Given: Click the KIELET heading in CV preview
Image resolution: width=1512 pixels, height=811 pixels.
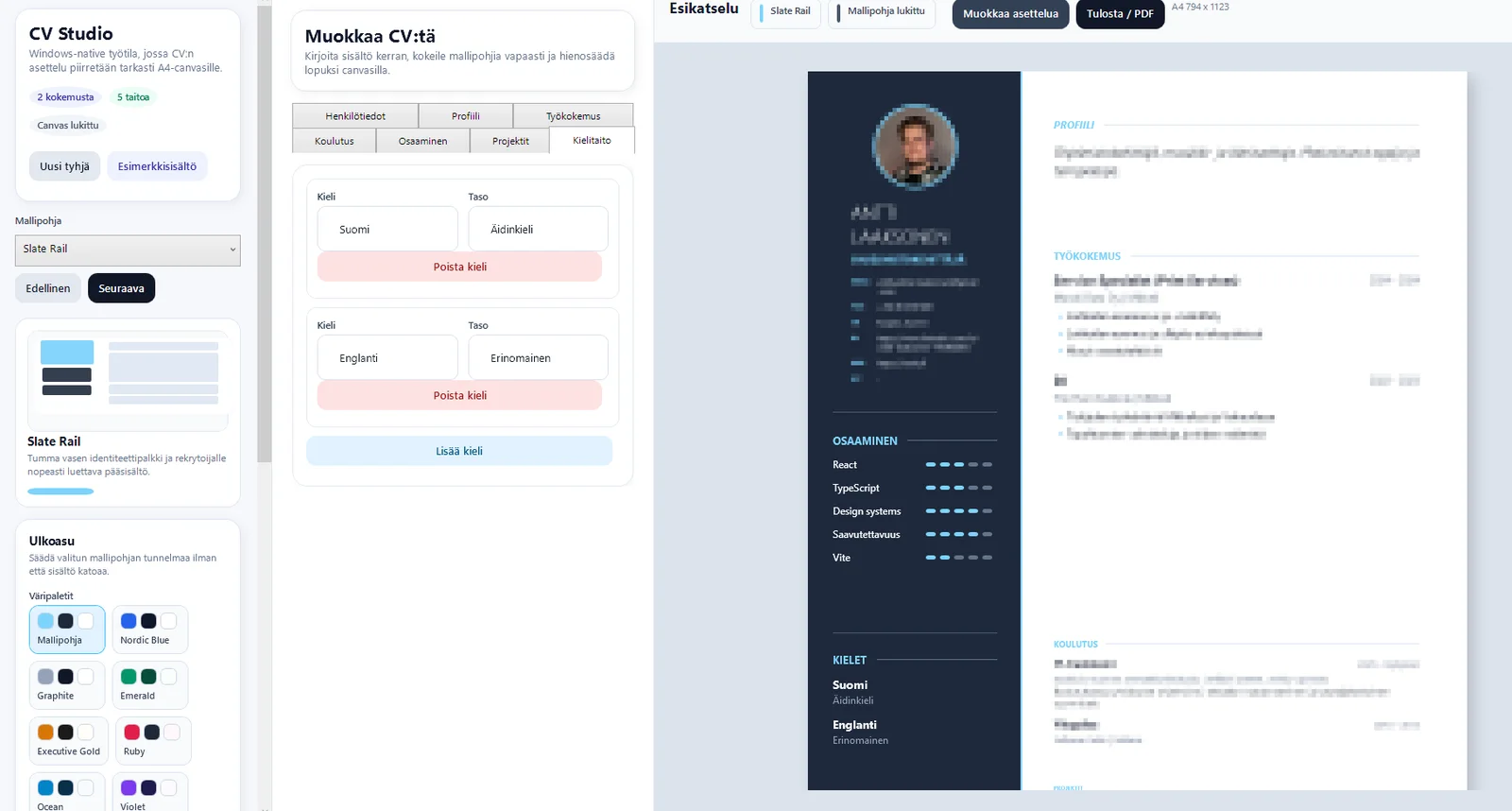Looking at the screenshot, I should tap(850, 661).
